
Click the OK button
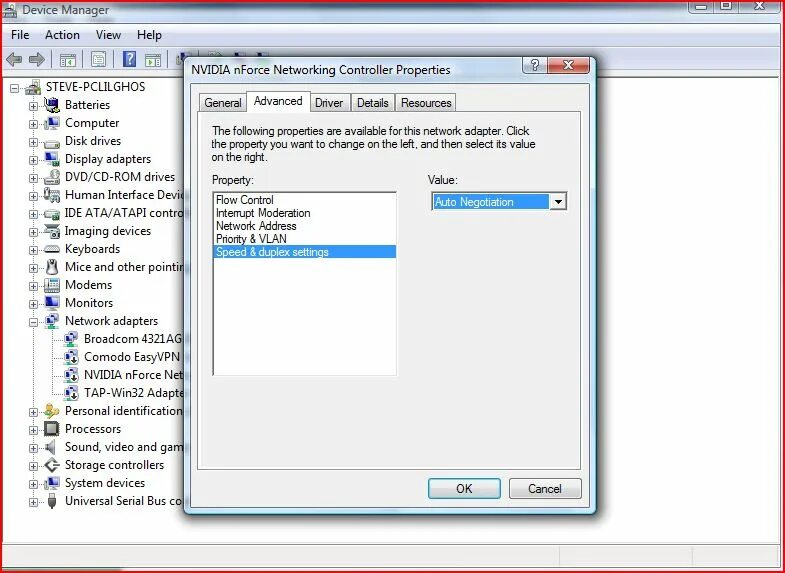coord(464,488)
